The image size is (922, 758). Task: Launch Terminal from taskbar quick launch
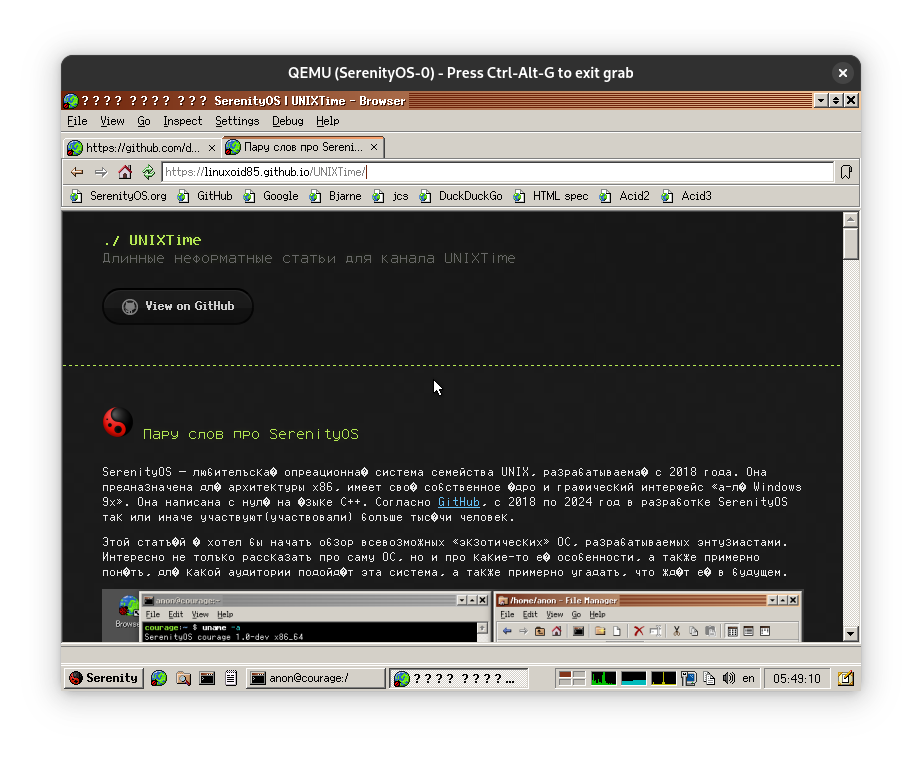coord(207,678)
